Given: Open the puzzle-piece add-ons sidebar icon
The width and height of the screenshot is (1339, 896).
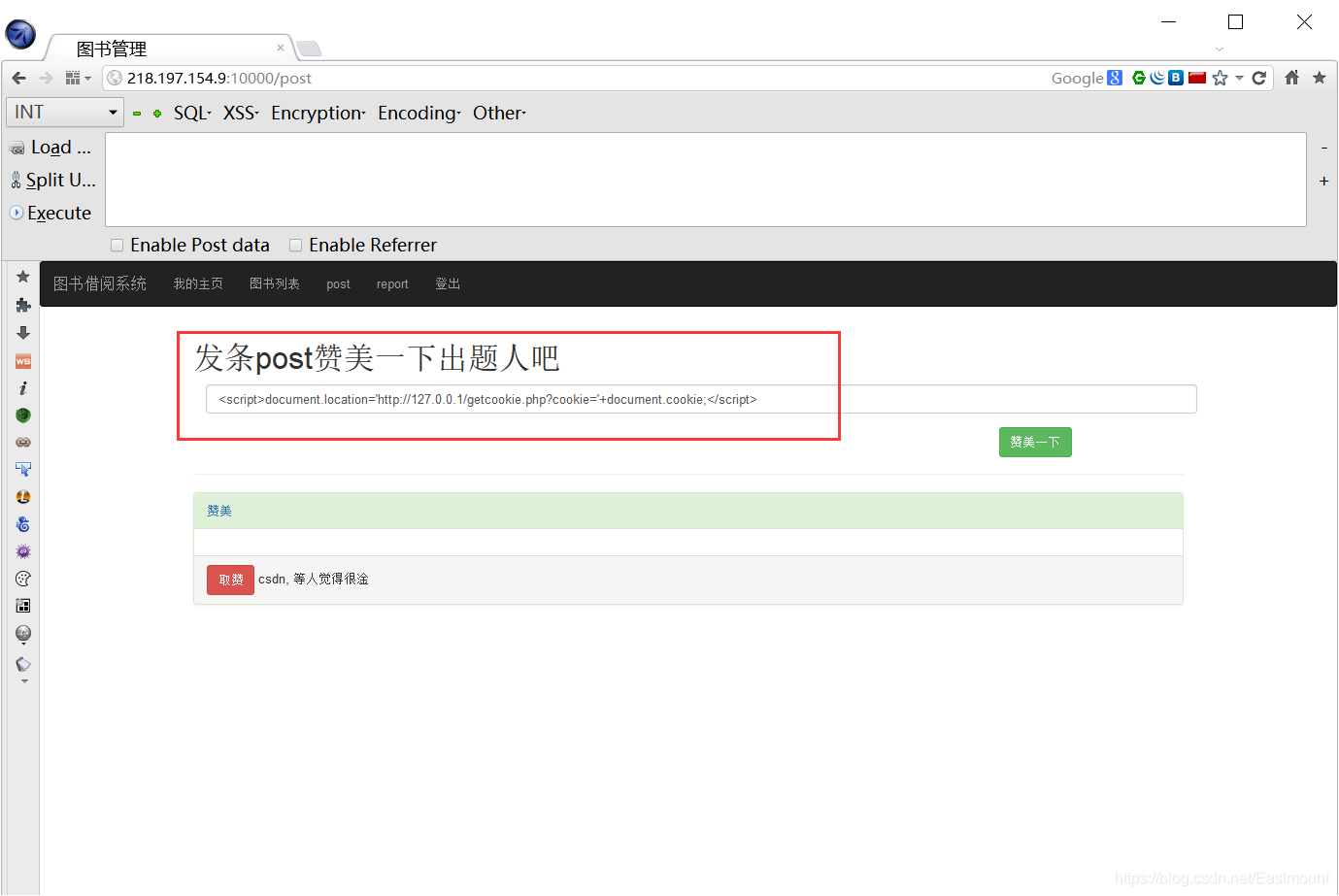Looking at the screenshot, I should point(23,305).
